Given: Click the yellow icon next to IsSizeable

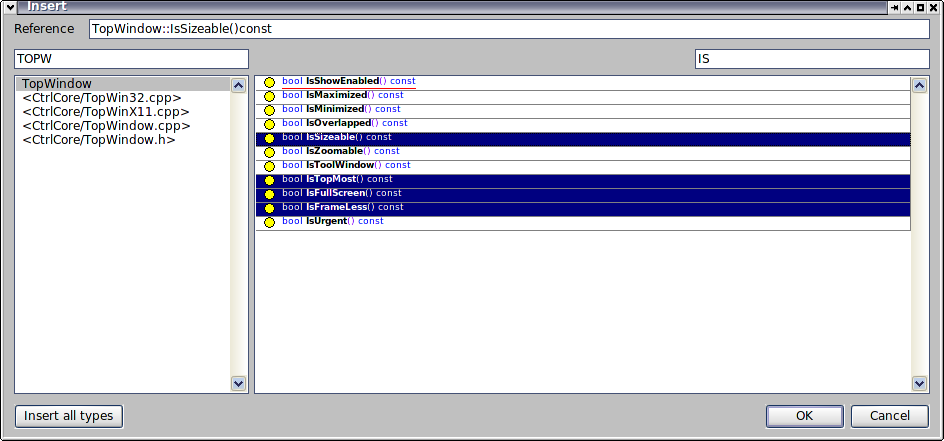Looking at the screenshot, I should coord(269,138).
